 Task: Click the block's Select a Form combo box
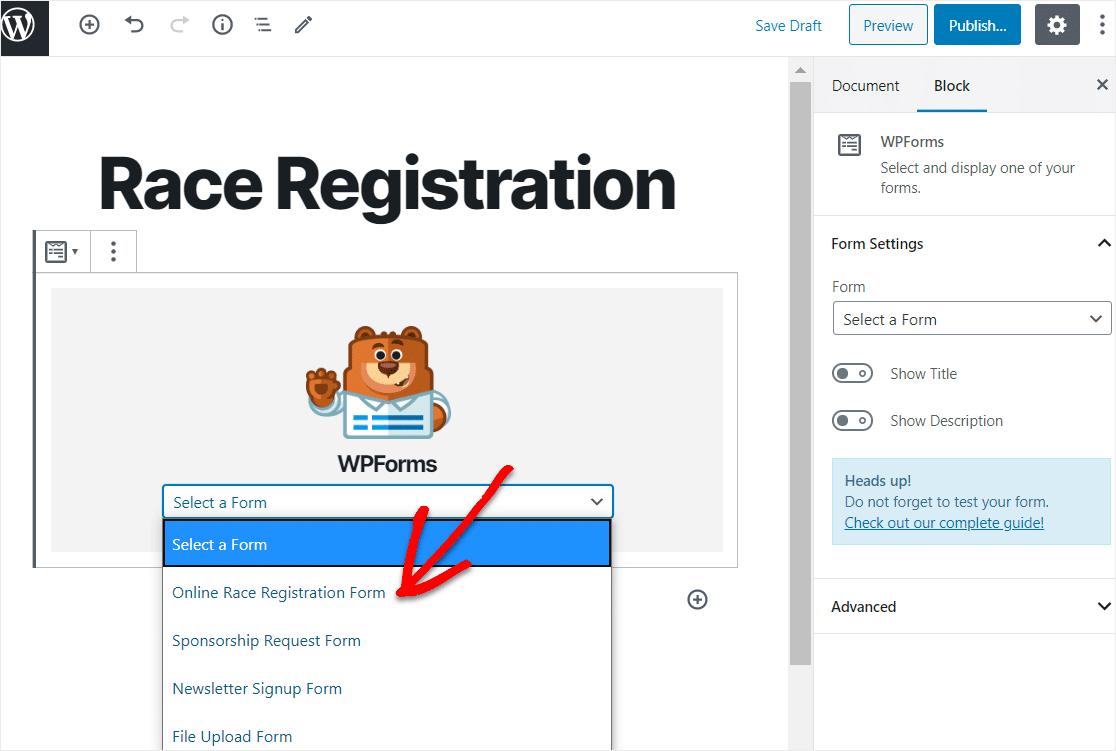click(x=388, y=502)
